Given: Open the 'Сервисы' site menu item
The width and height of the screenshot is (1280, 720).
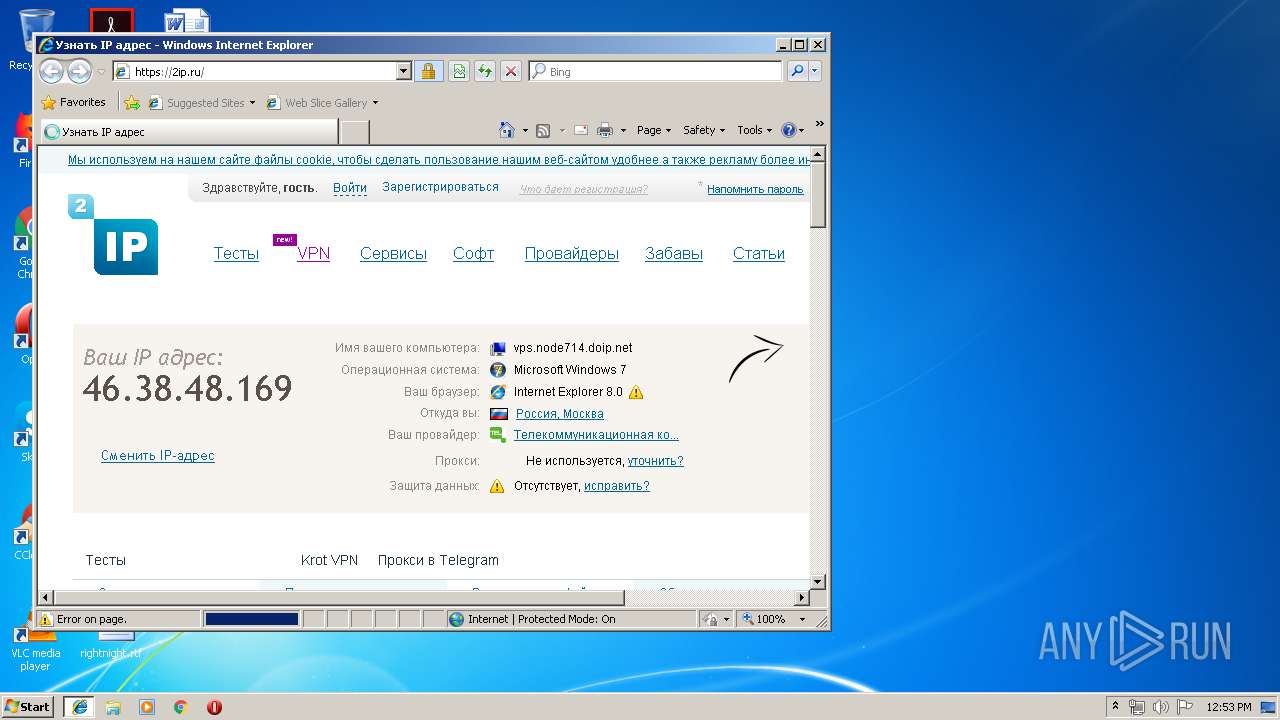Looking at the screenshot, I should click(x=393, y=254).
